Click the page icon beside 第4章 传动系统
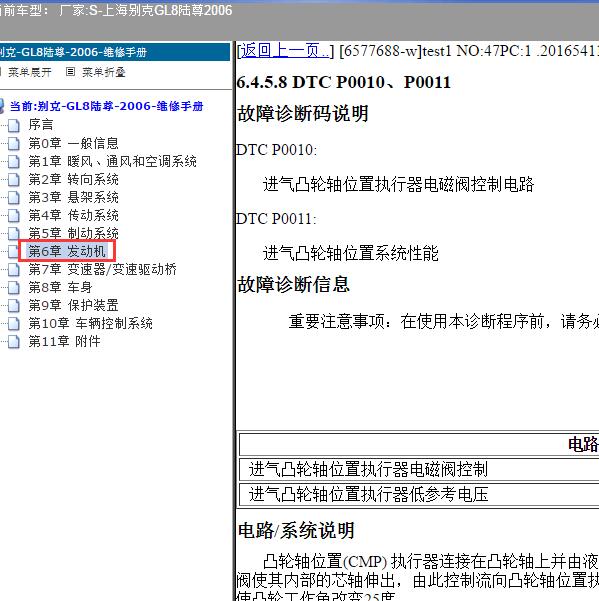The image size is (599, 601). click(x=14, y=215)
